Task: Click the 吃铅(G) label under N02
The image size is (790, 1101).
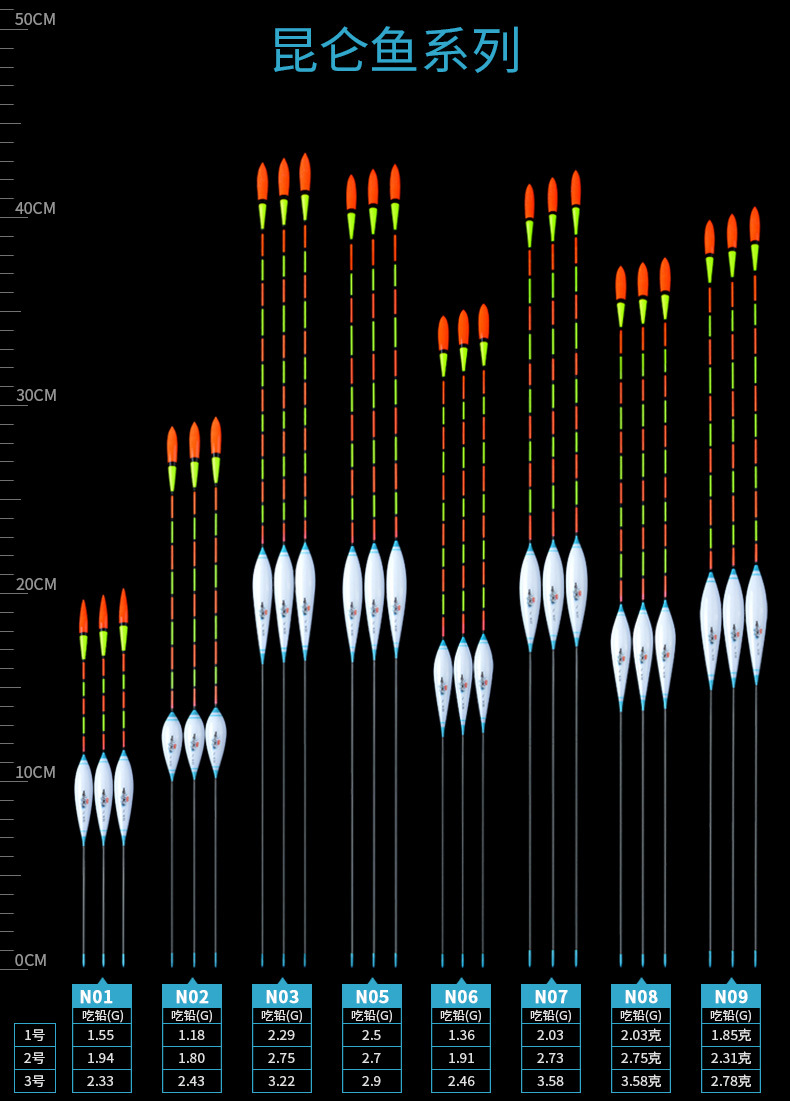Action: (192, 1015)
